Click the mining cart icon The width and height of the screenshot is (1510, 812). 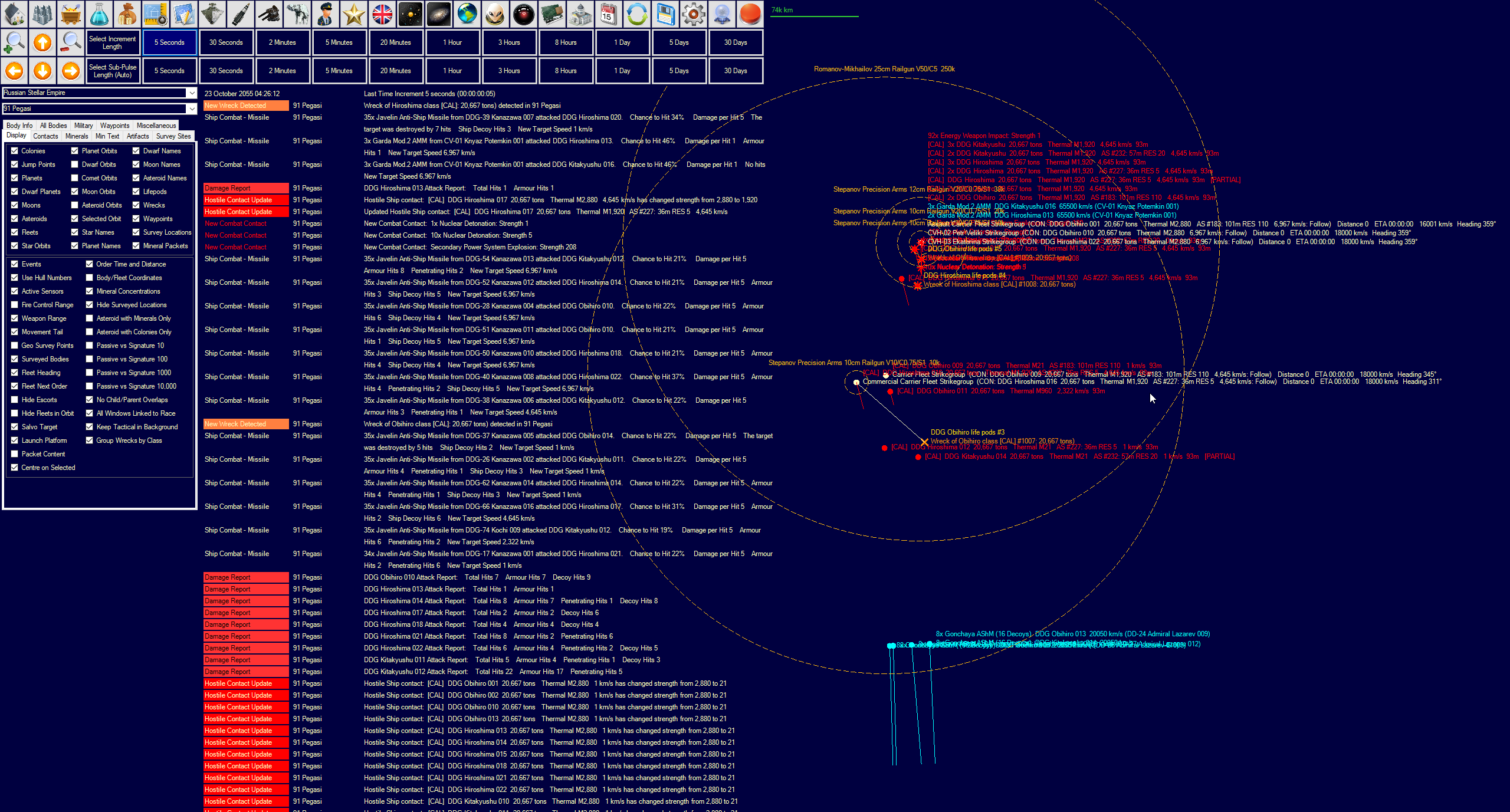[71, 14]
